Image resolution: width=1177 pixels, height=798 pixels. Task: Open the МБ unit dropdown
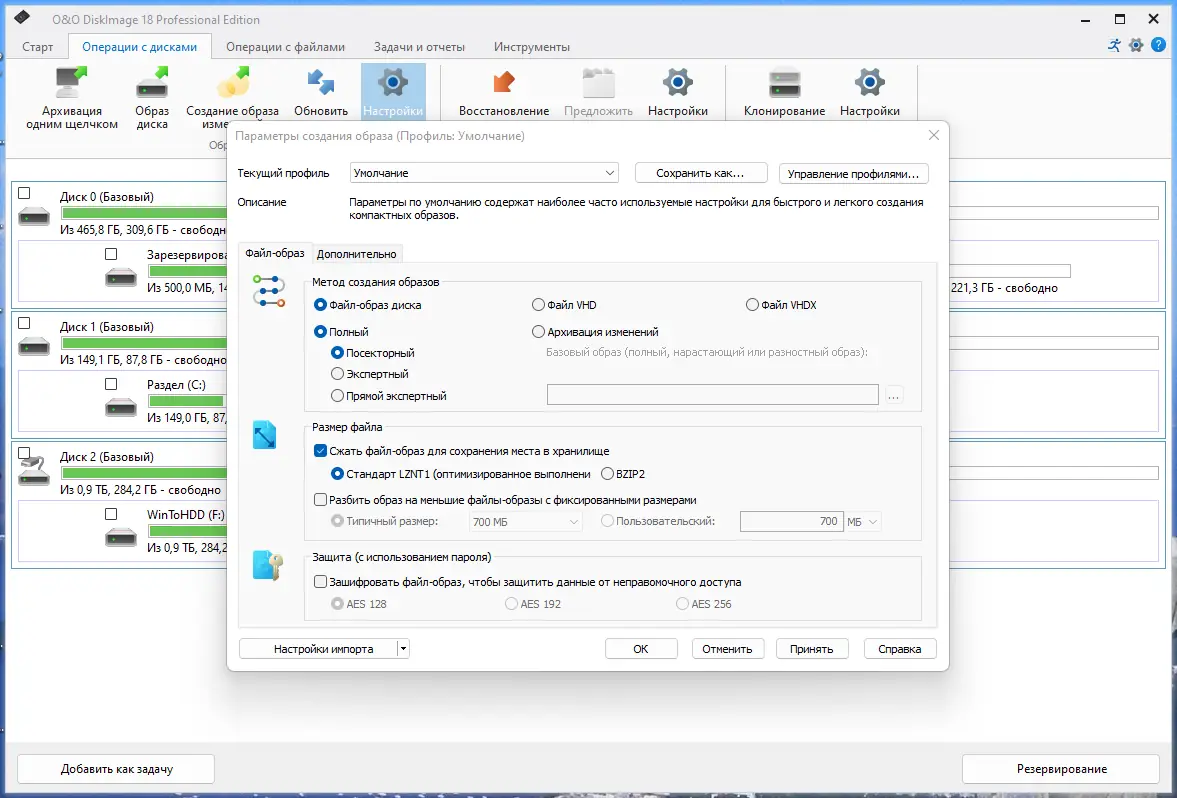[862, 521]
